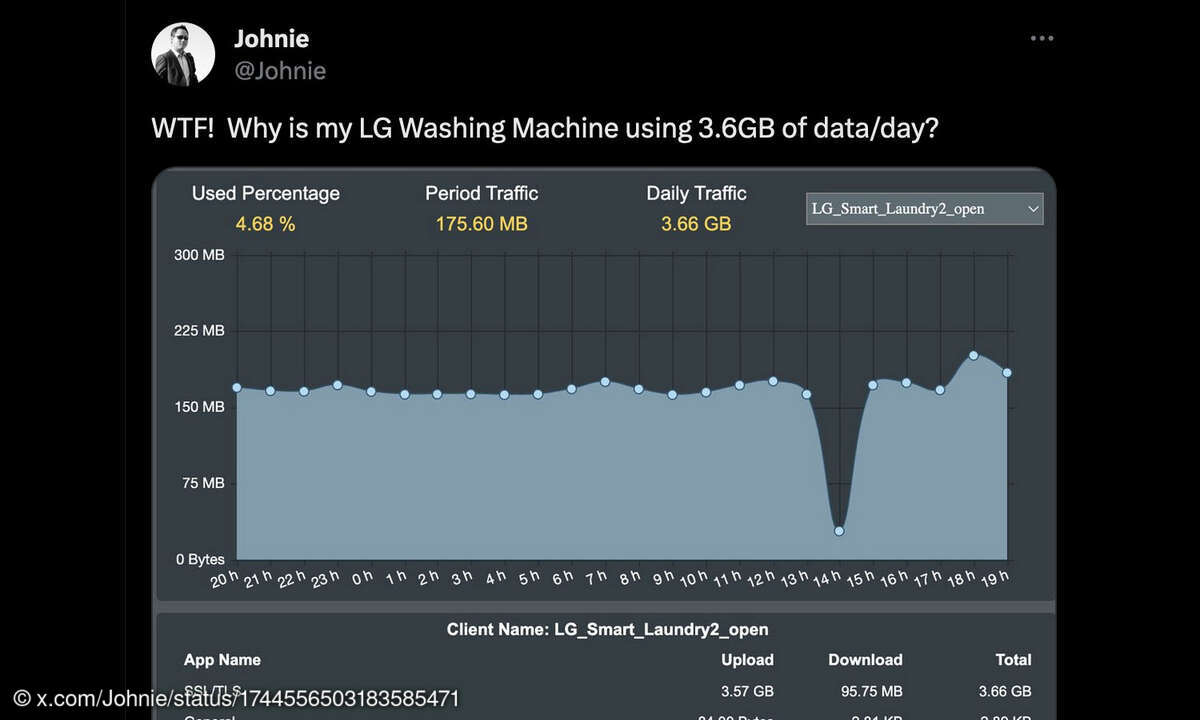Click the tweet text about LG Washing Machine
The width and height of the screenshot is (1200, 720).
coord(545,130)
